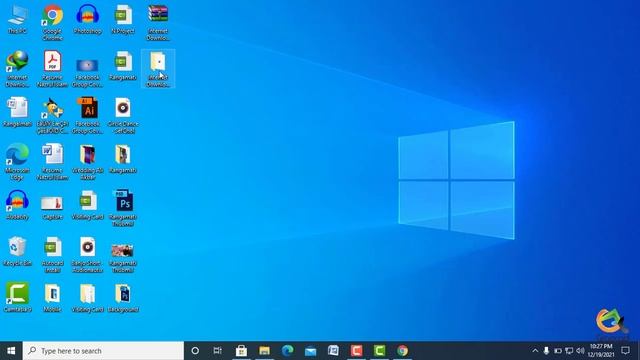Switch to red Camtasia Recorder taskbar icon

tap(356, 351)
